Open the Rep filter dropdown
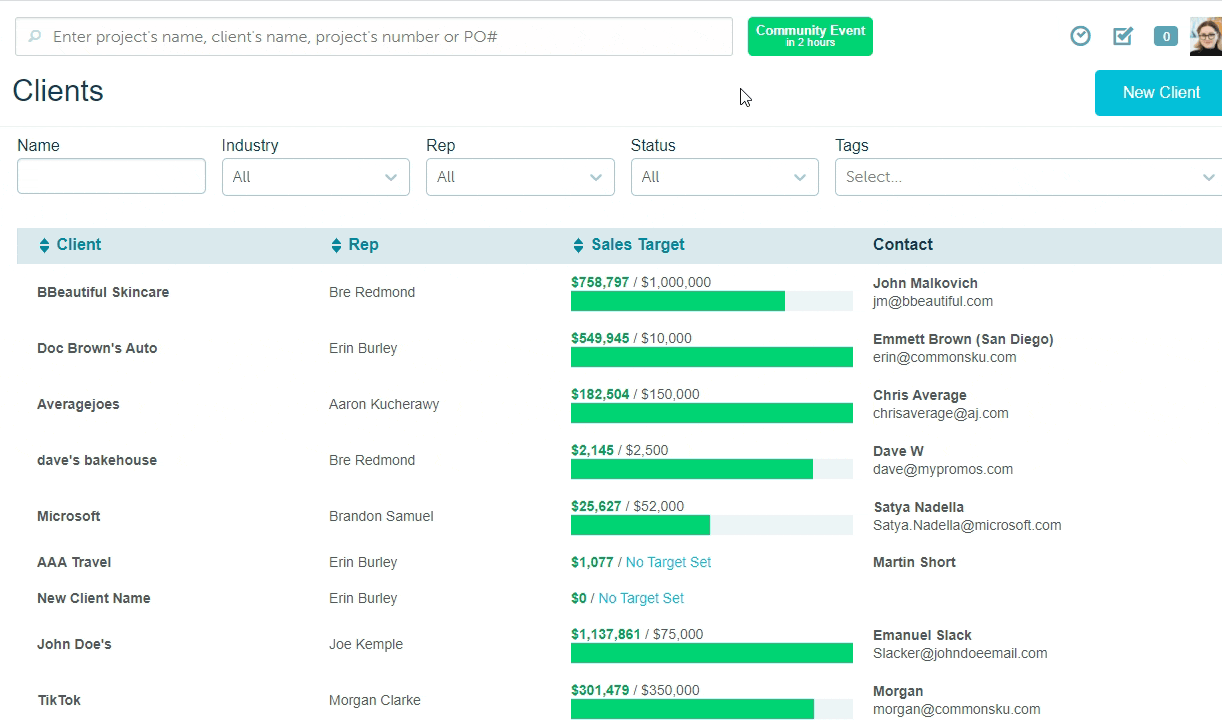Viewport: 1222px width, 723px height. point(520,176)
